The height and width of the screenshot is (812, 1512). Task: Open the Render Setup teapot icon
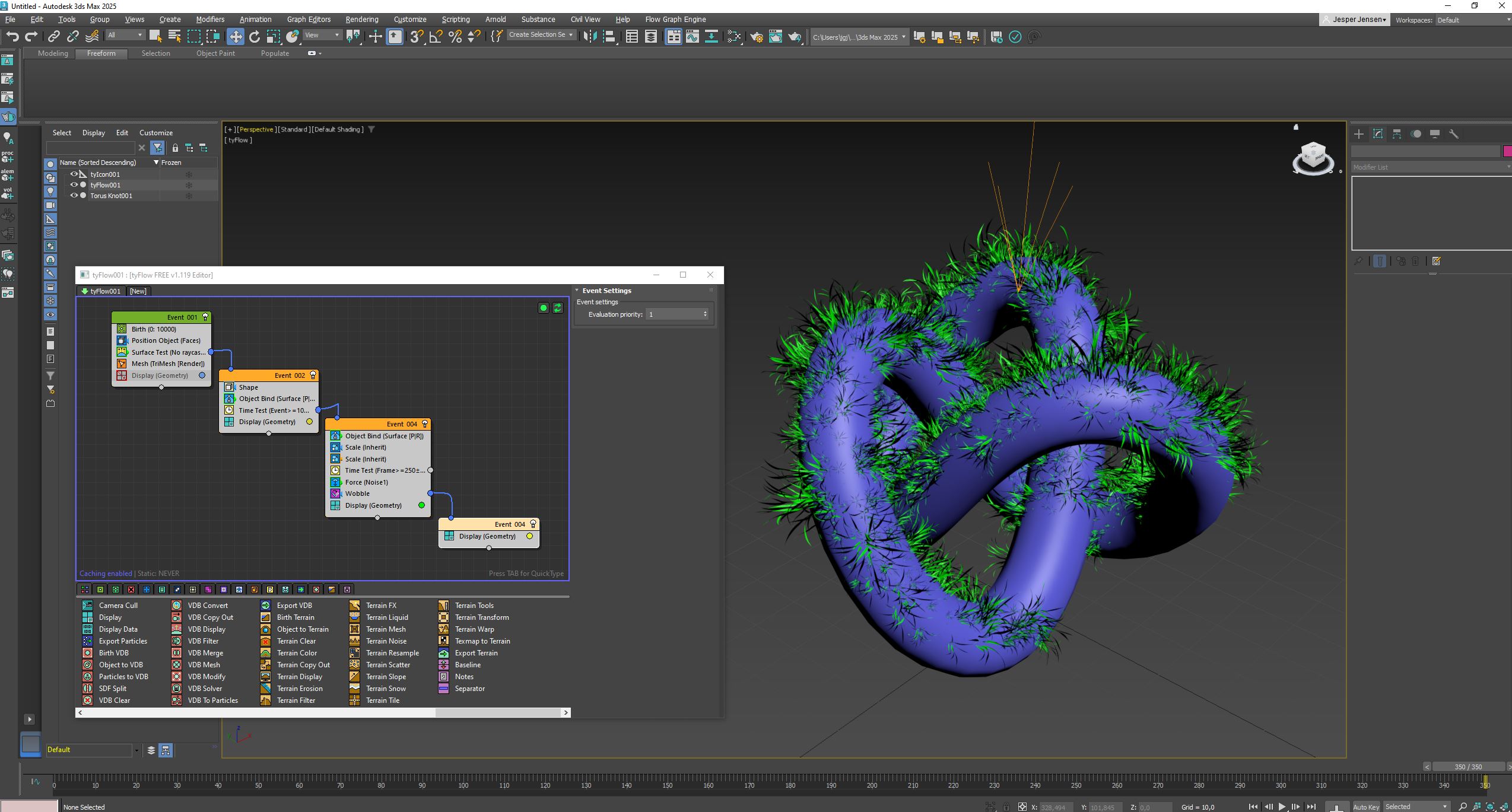coord(757,37)
